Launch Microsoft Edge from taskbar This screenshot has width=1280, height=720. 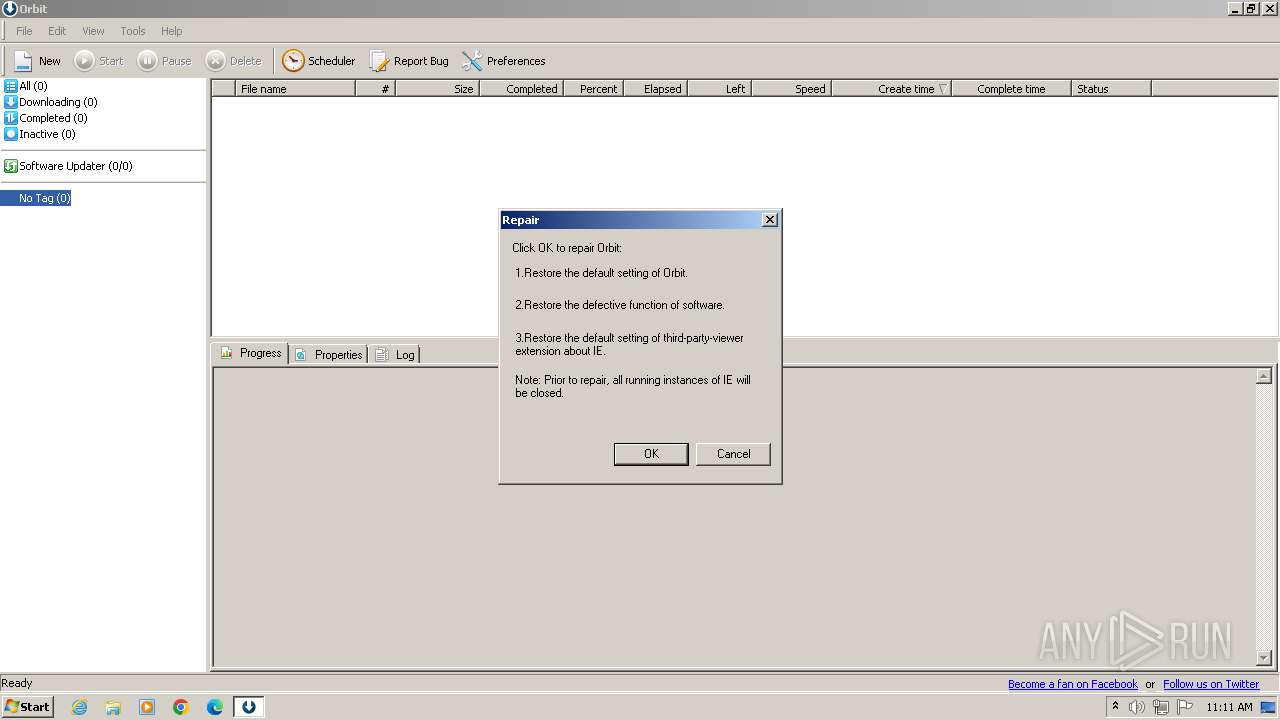pos(215,707)
